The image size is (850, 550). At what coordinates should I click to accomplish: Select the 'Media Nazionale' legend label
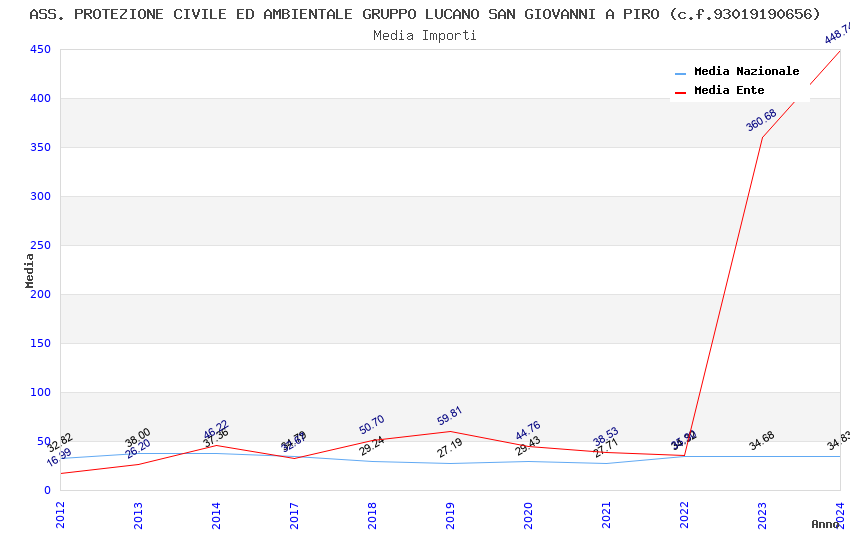pyautogui.click(x=746, y=71)
